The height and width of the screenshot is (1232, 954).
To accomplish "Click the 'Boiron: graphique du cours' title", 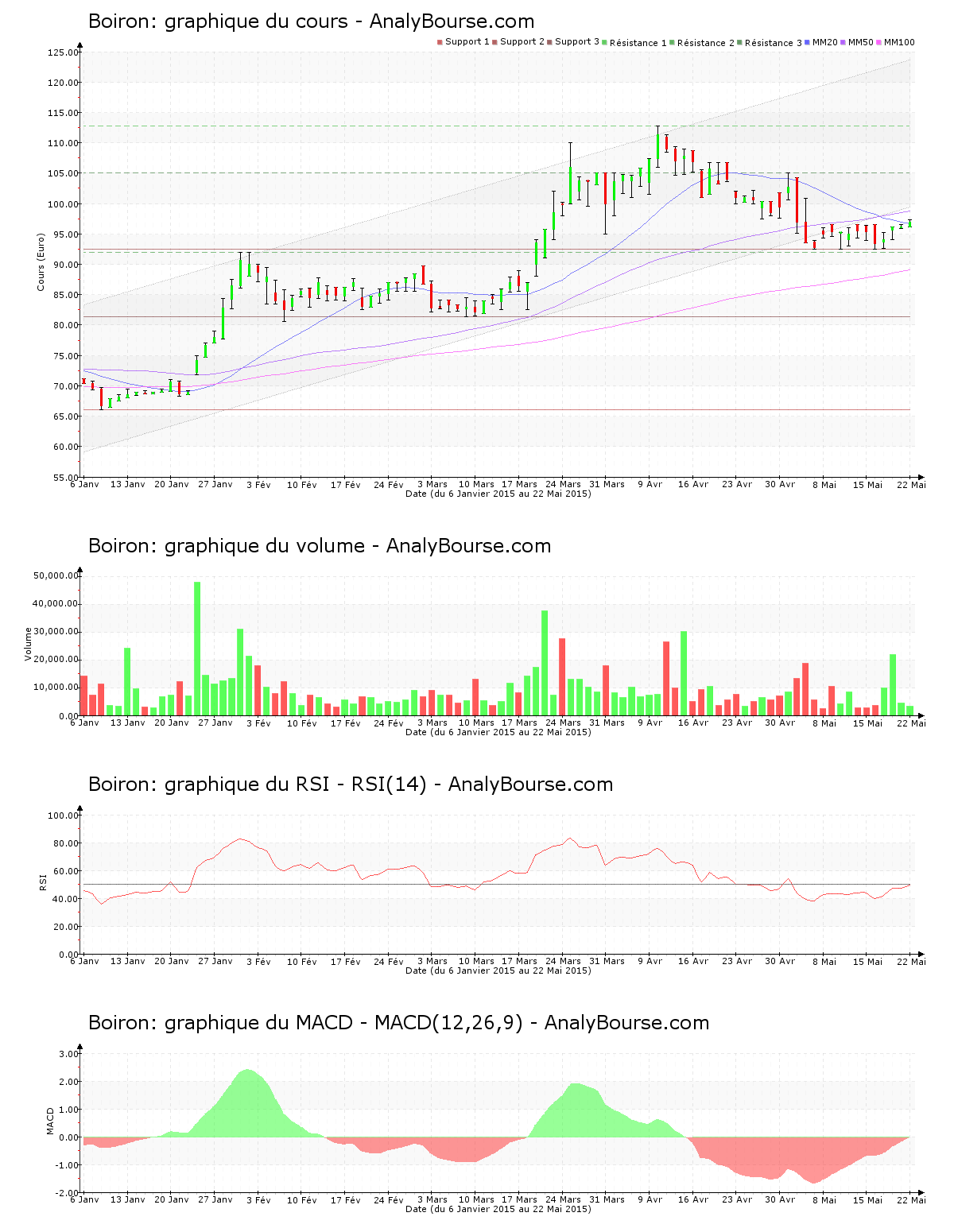I will [312, 21].
